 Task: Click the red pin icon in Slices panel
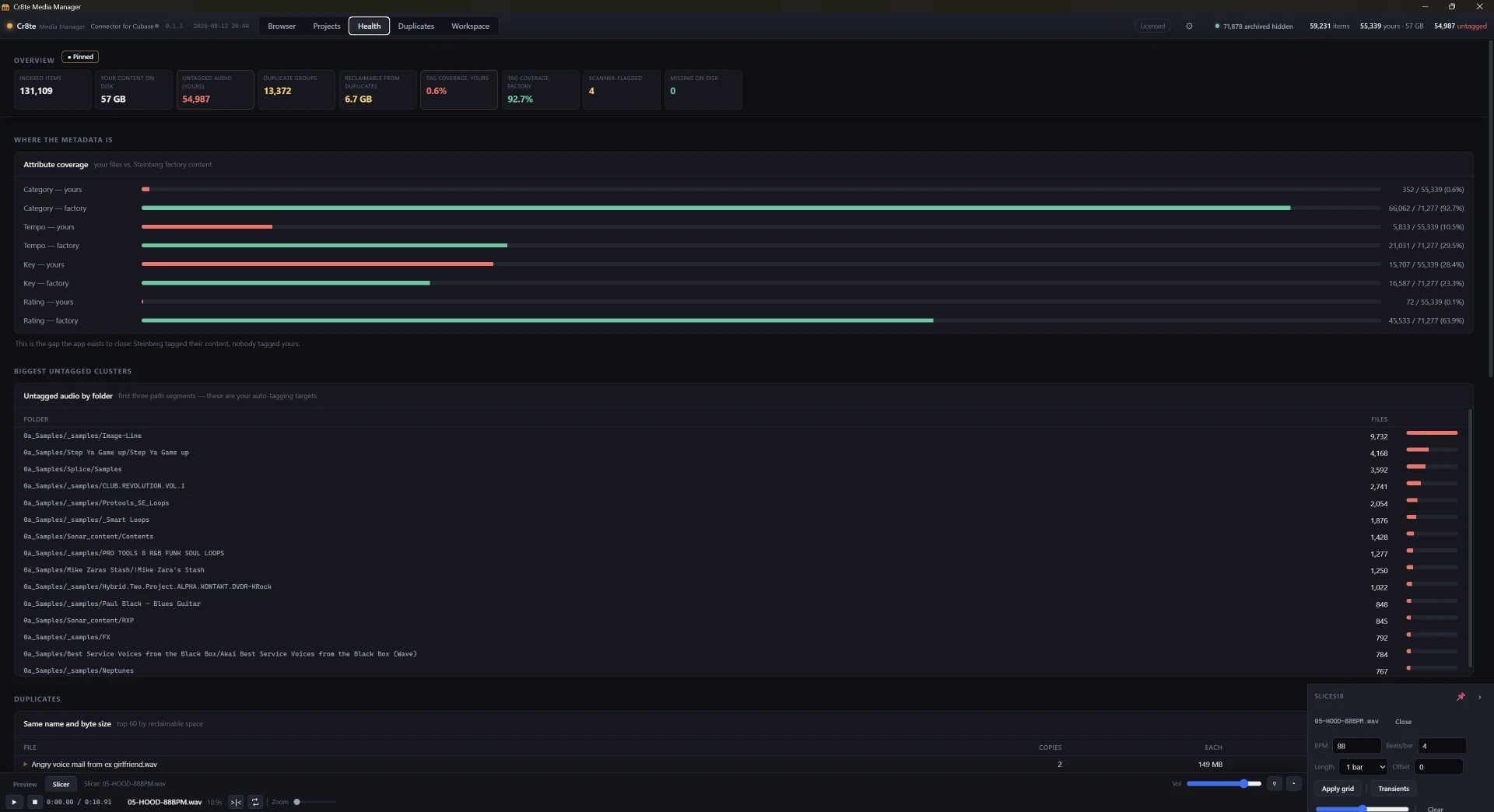(x=1461, y=696)
